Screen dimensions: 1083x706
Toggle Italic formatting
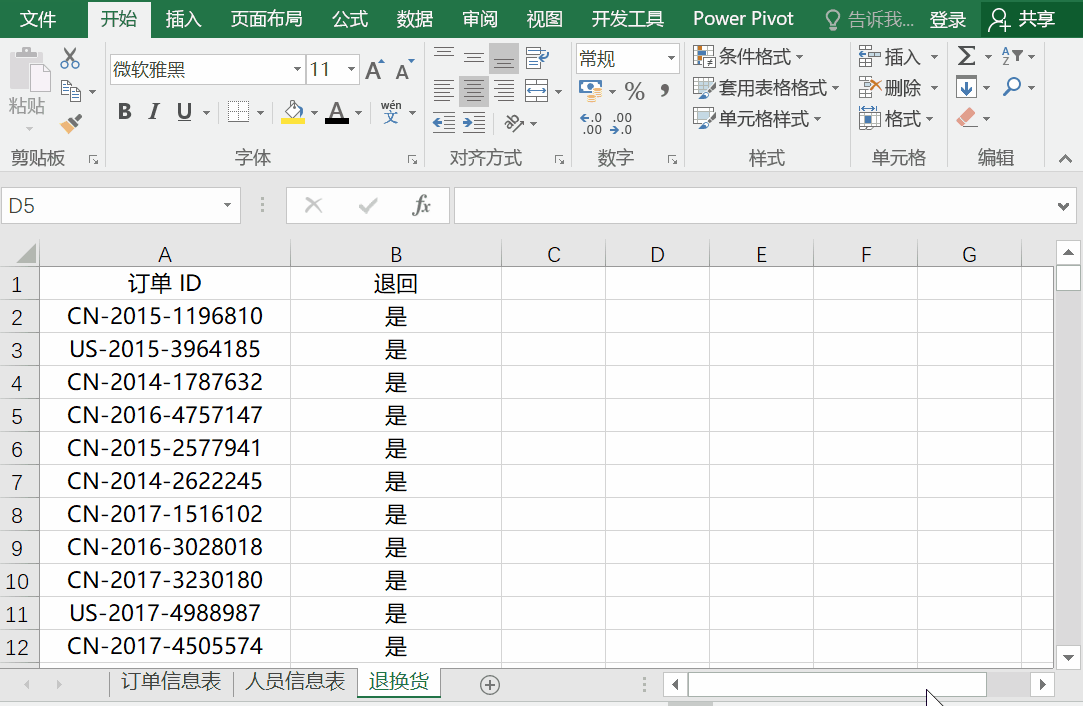click(154, 111)
